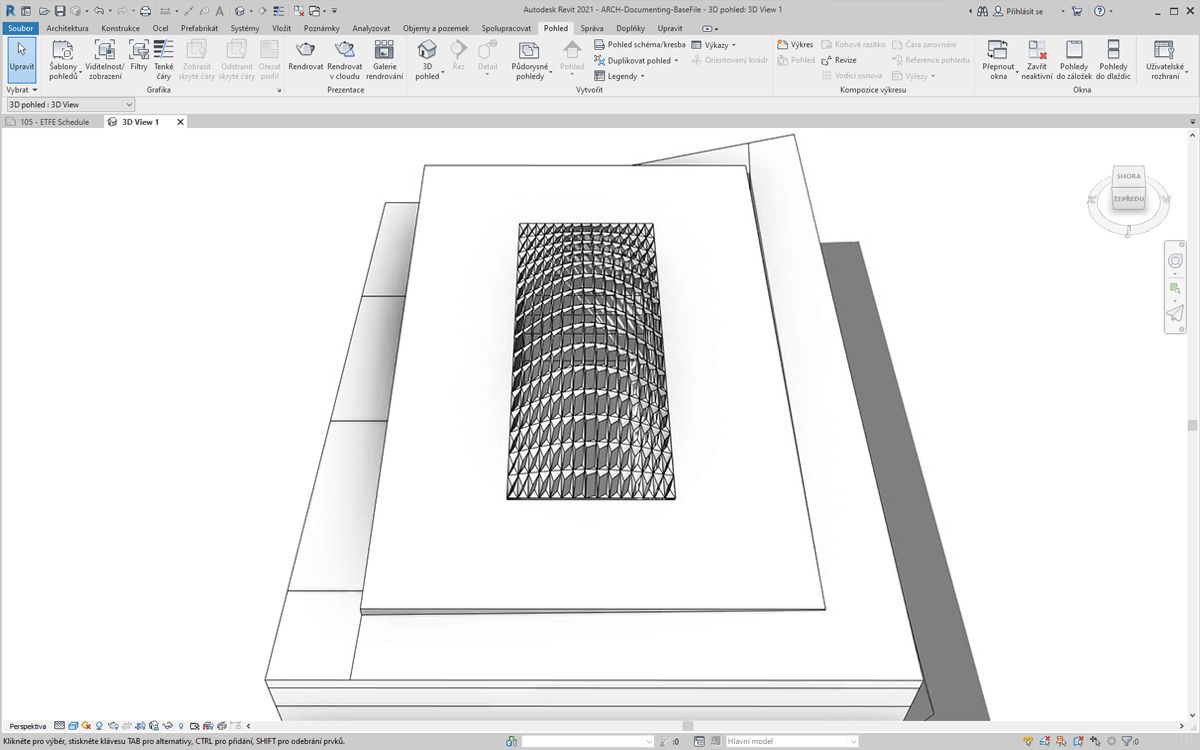Click the filter selection icon in status bar
Viewport: 1200px width, 750px height.
pos(1128,741)
